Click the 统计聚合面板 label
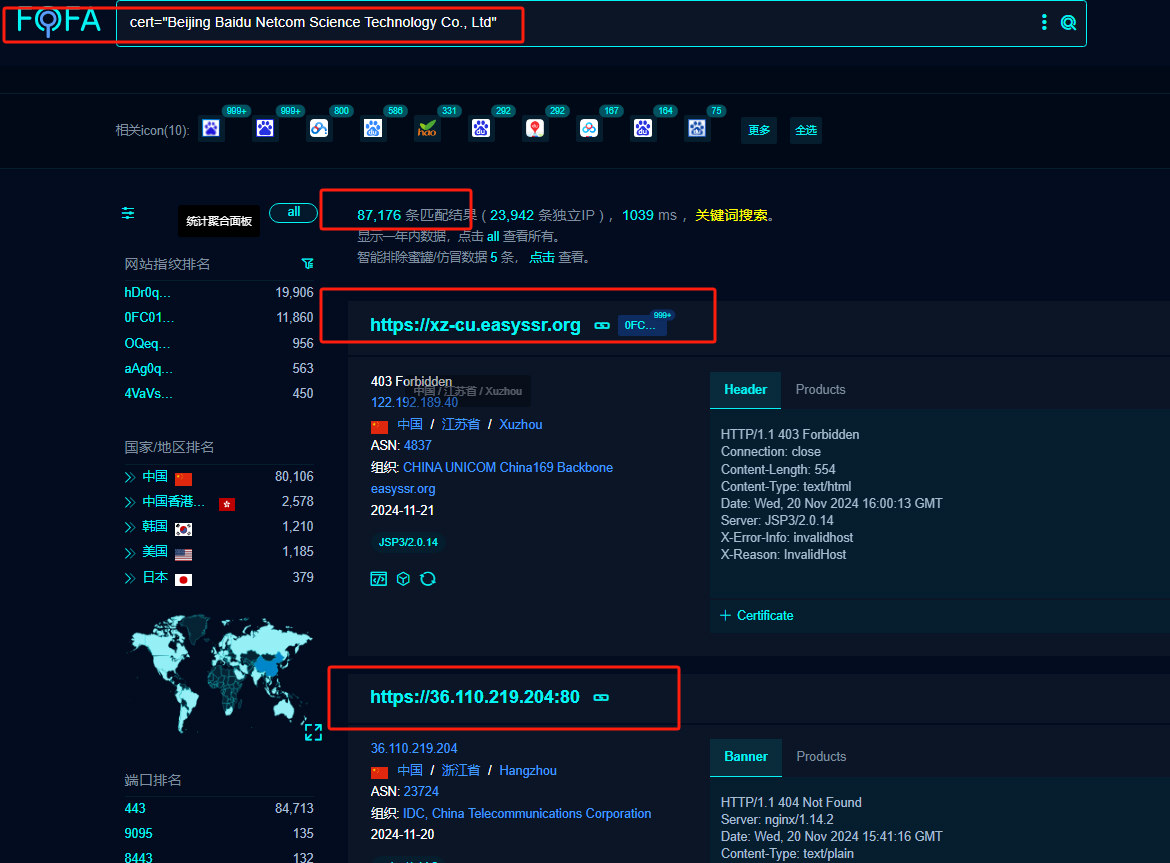This screenshot has height=863, width=1170. click(x=219, y=221)
